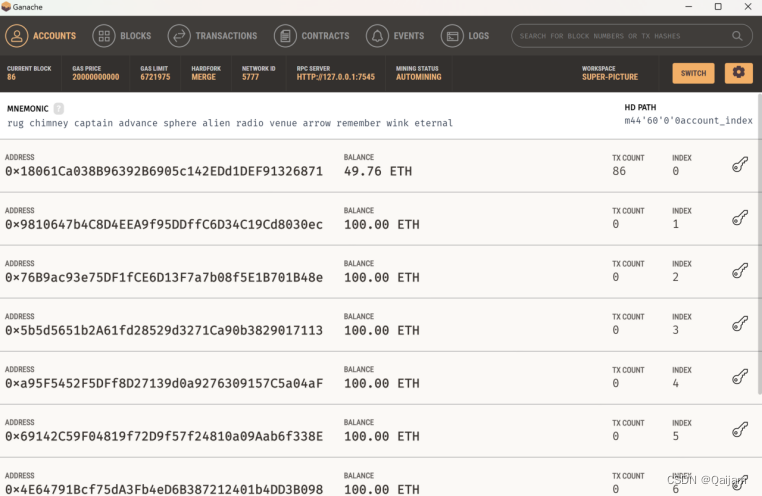Go to the Contracts tab

point(312,36)
